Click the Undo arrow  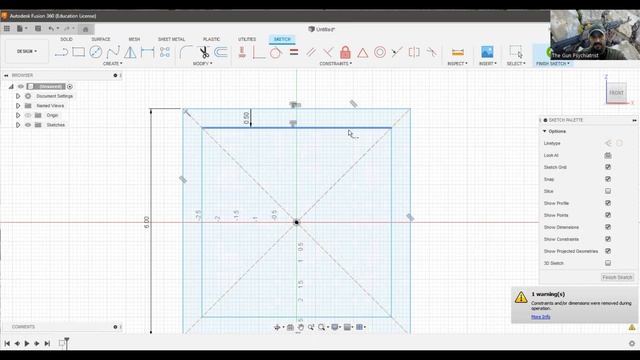51,29
